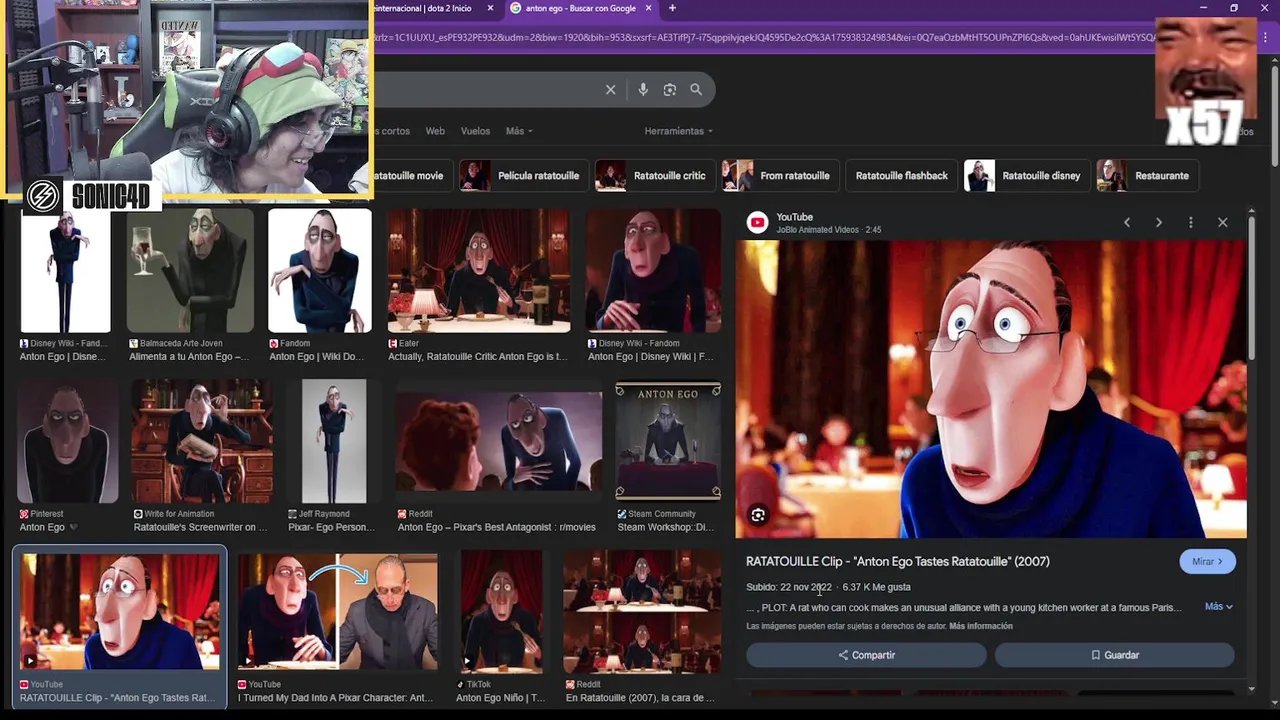
Task: Open Pinterest 'Anton Ego' thumbnail
Action: 68,442
